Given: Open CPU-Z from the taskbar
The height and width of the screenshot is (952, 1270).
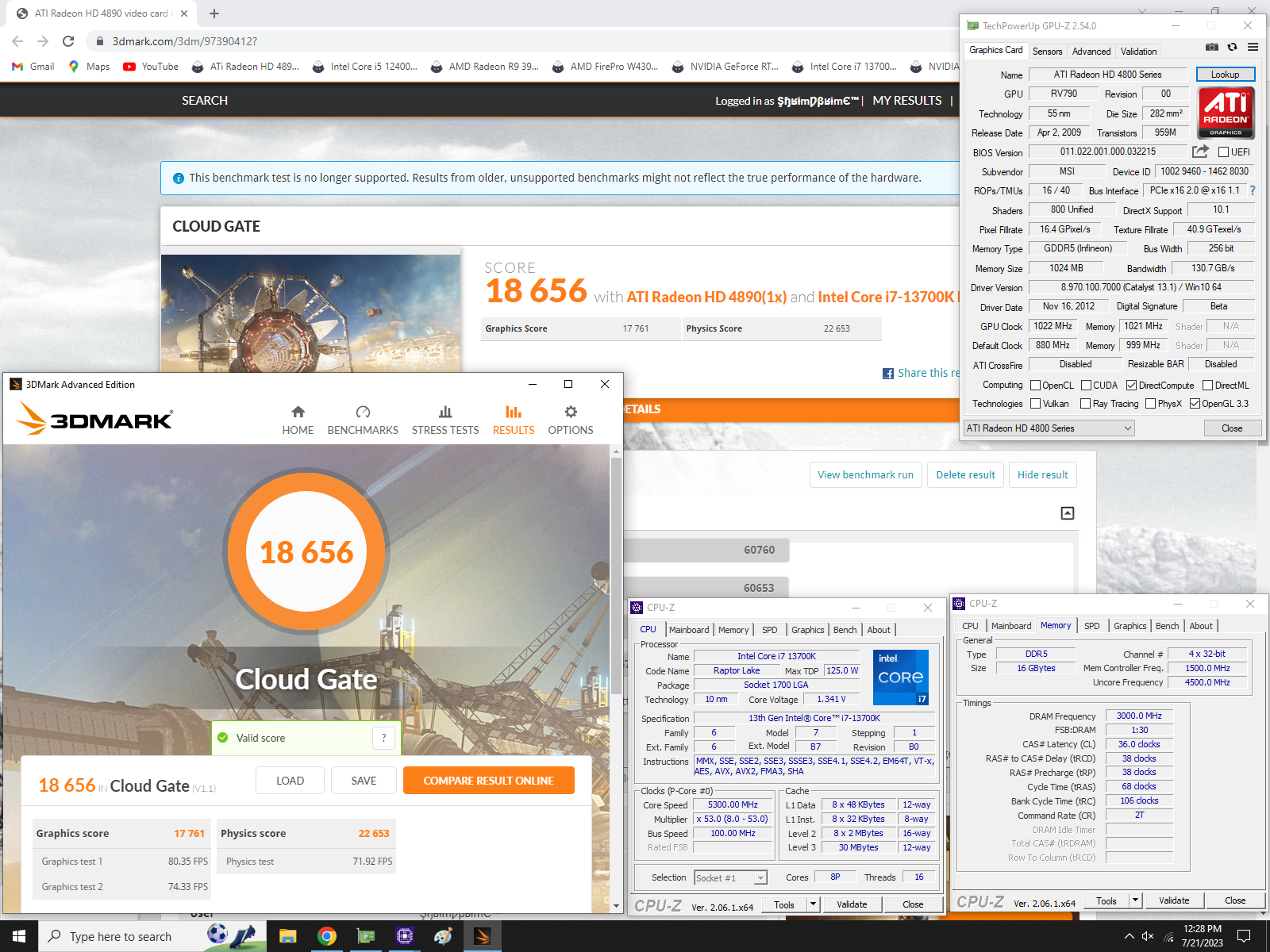Looking at the screenshot, I should (x=404, y=936).
